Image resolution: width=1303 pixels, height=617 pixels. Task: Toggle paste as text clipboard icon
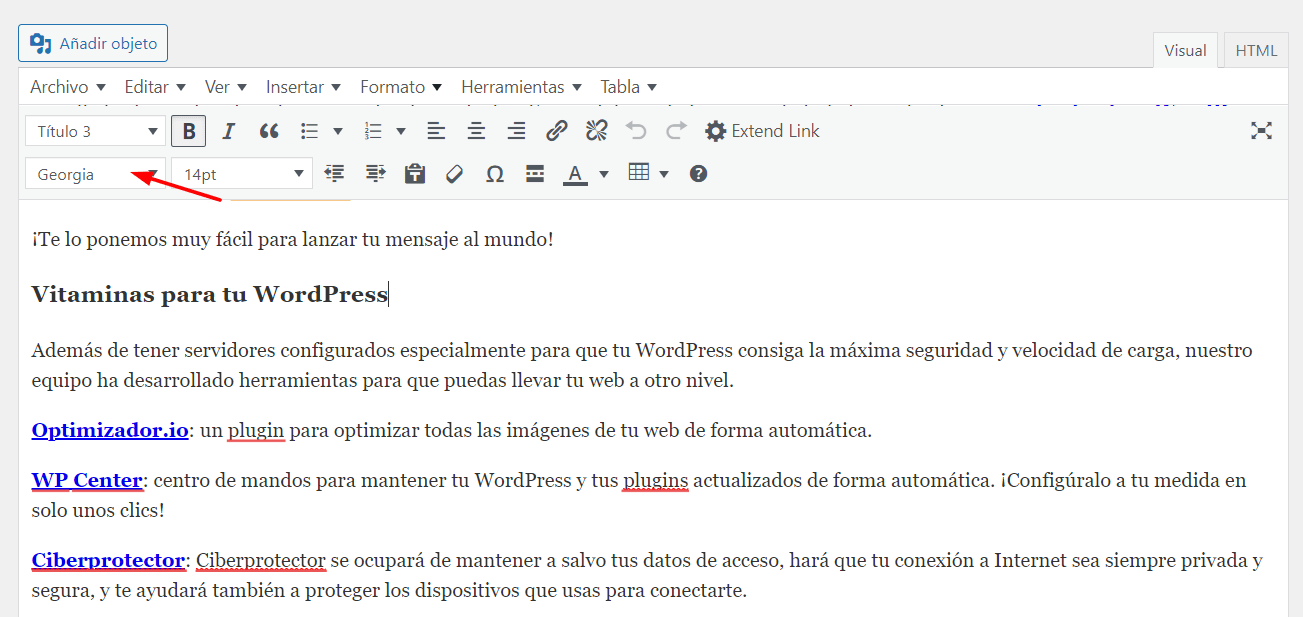pos(415,174)
